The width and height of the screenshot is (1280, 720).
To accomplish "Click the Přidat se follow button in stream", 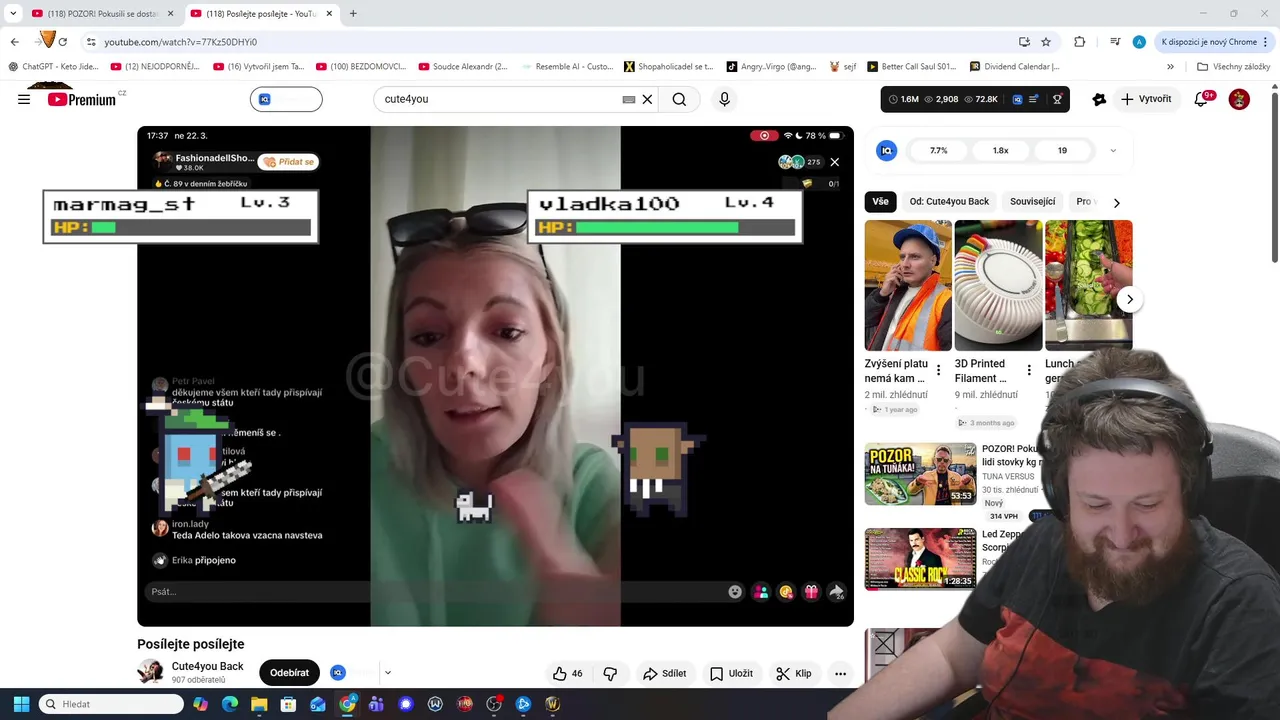I will [289, 162].
